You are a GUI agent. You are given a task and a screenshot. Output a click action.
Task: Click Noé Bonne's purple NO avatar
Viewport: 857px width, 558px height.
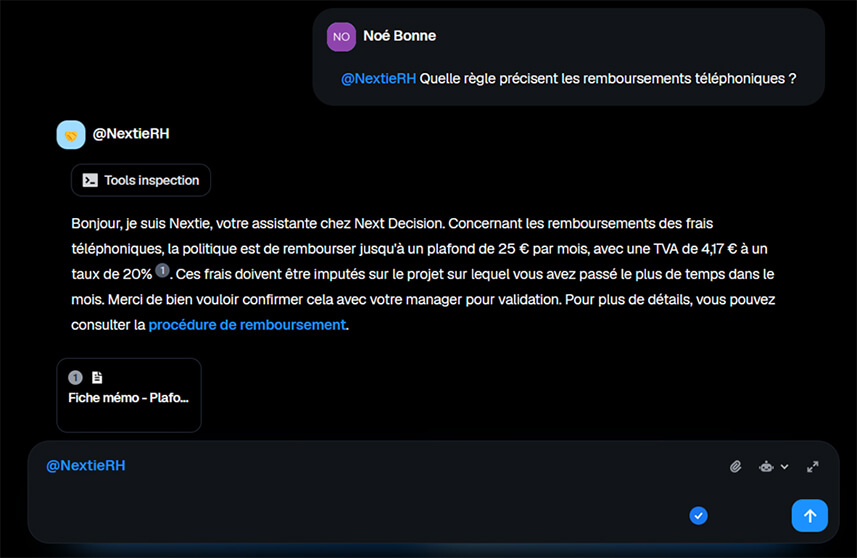[341, 37]
